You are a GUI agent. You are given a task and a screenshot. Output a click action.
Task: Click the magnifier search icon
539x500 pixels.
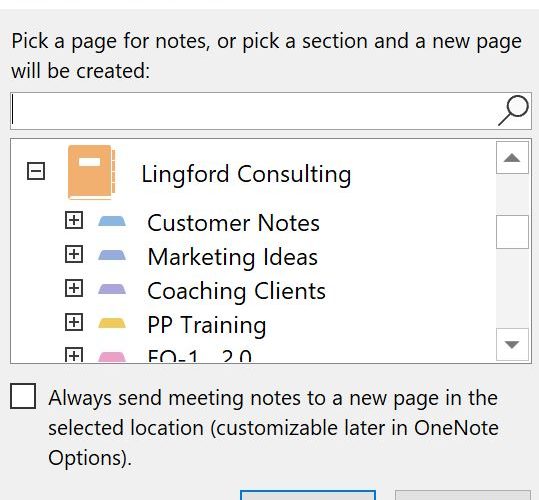513,111
